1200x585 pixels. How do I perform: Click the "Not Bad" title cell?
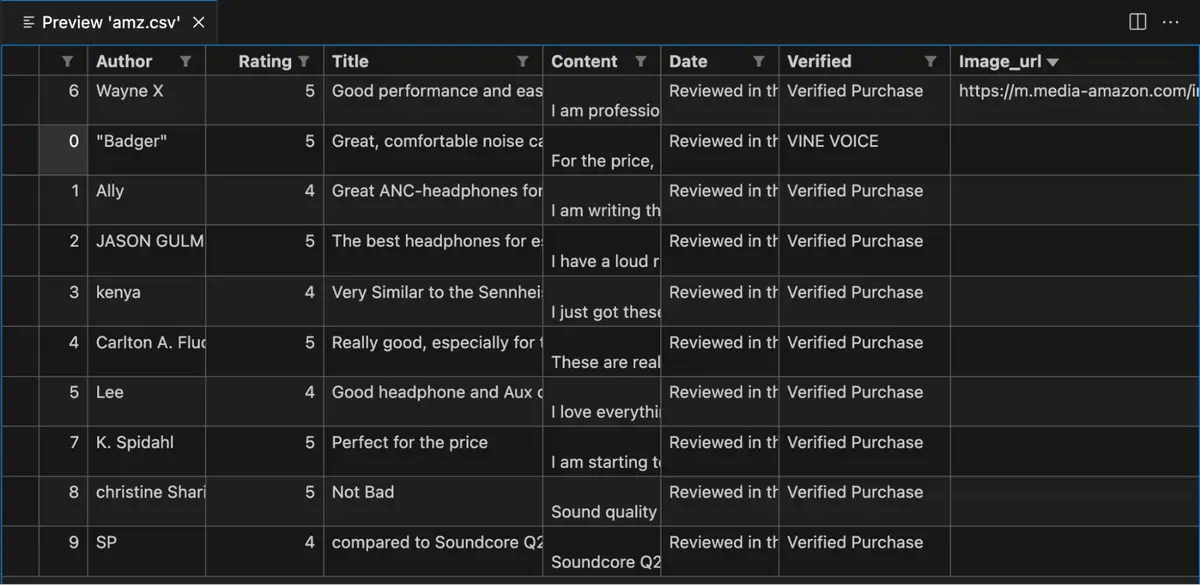pyautogui.click(x=363, y=492)
